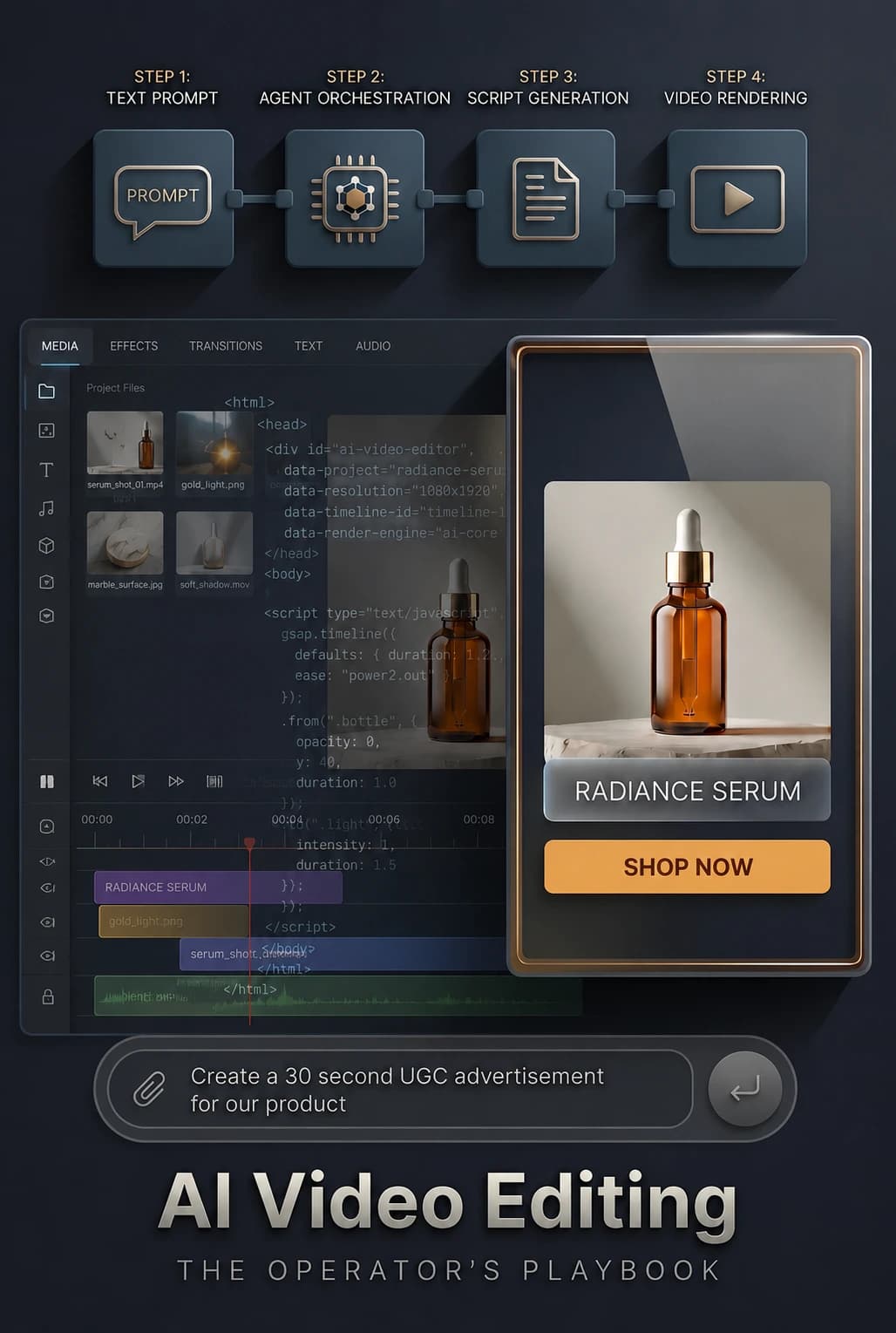
Task: Click the Project Files heading
Action: coord(115,388)
